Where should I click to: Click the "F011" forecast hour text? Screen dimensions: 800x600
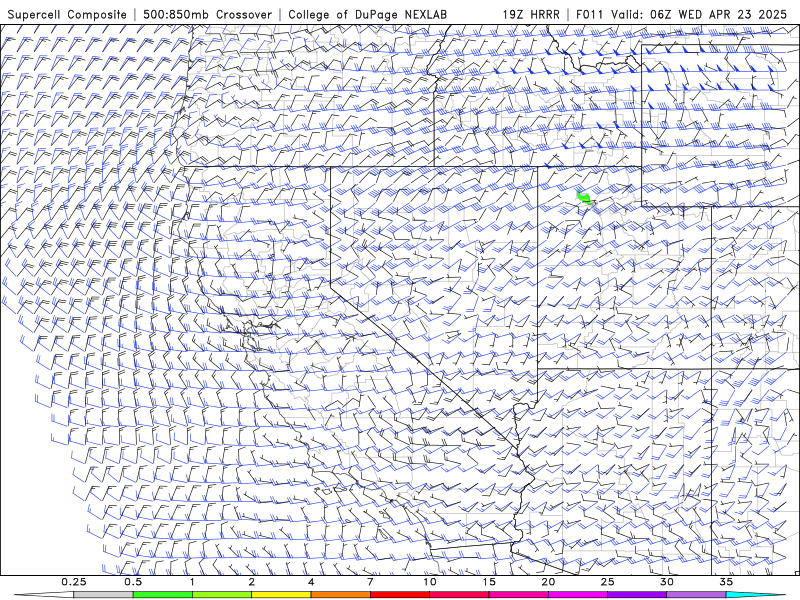591,14
